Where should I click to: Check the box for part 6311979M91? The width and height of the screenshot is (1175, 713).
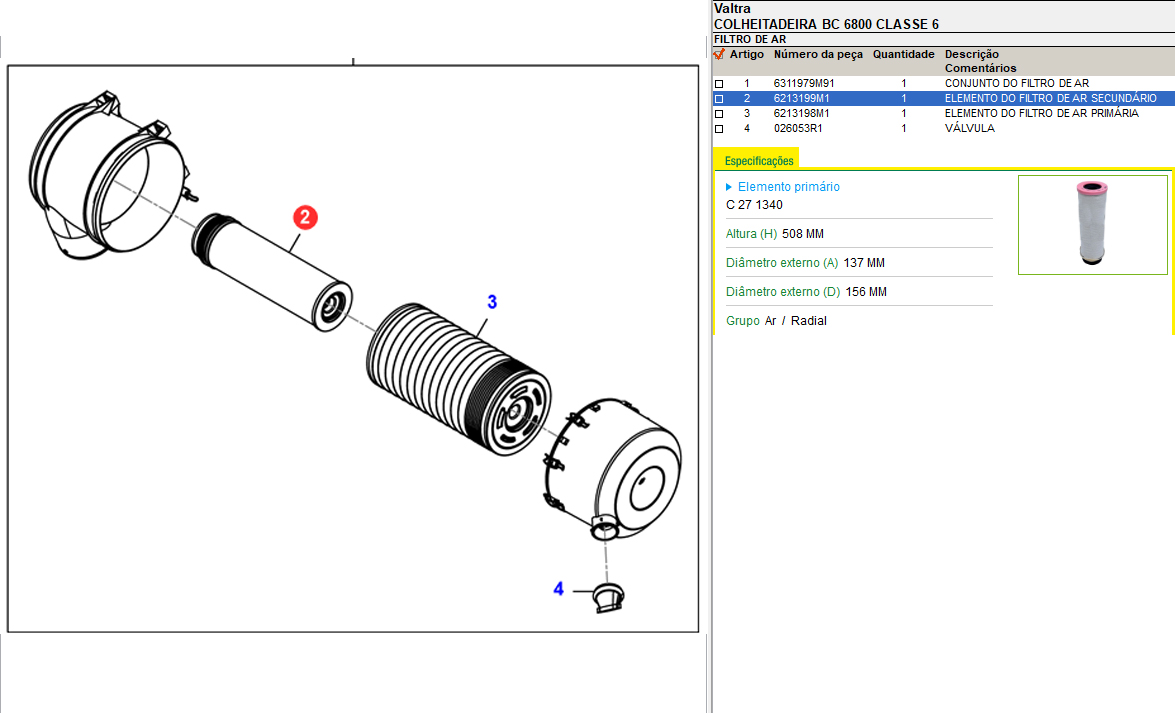719,84
